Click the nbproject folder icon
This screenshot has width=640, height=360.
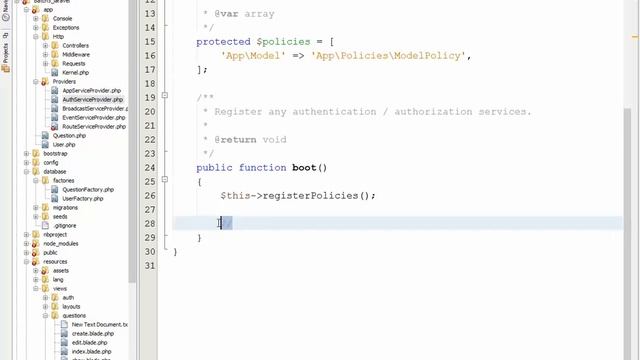[x=36, y=235]
